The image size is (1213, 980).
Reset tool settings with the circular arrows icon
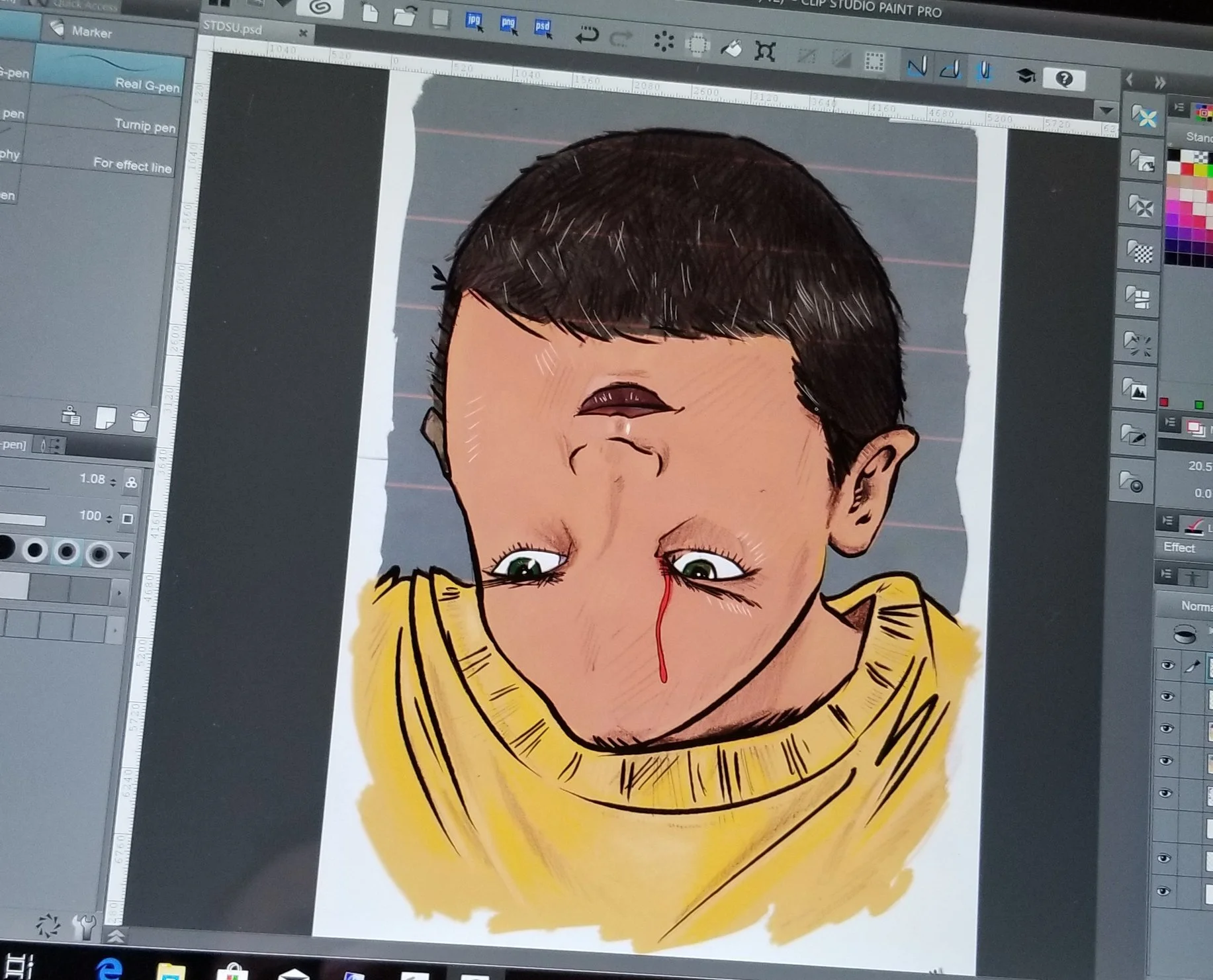pyautogui.click(x=48, y=924)
